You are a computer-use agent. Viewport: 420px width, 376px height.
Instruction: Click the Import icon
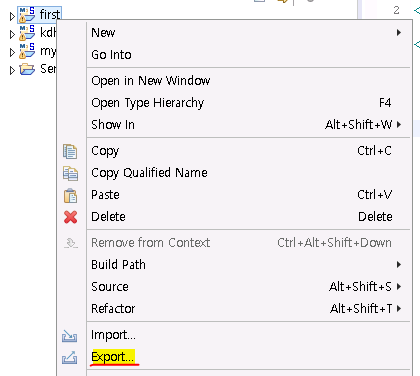coord(69,336)
